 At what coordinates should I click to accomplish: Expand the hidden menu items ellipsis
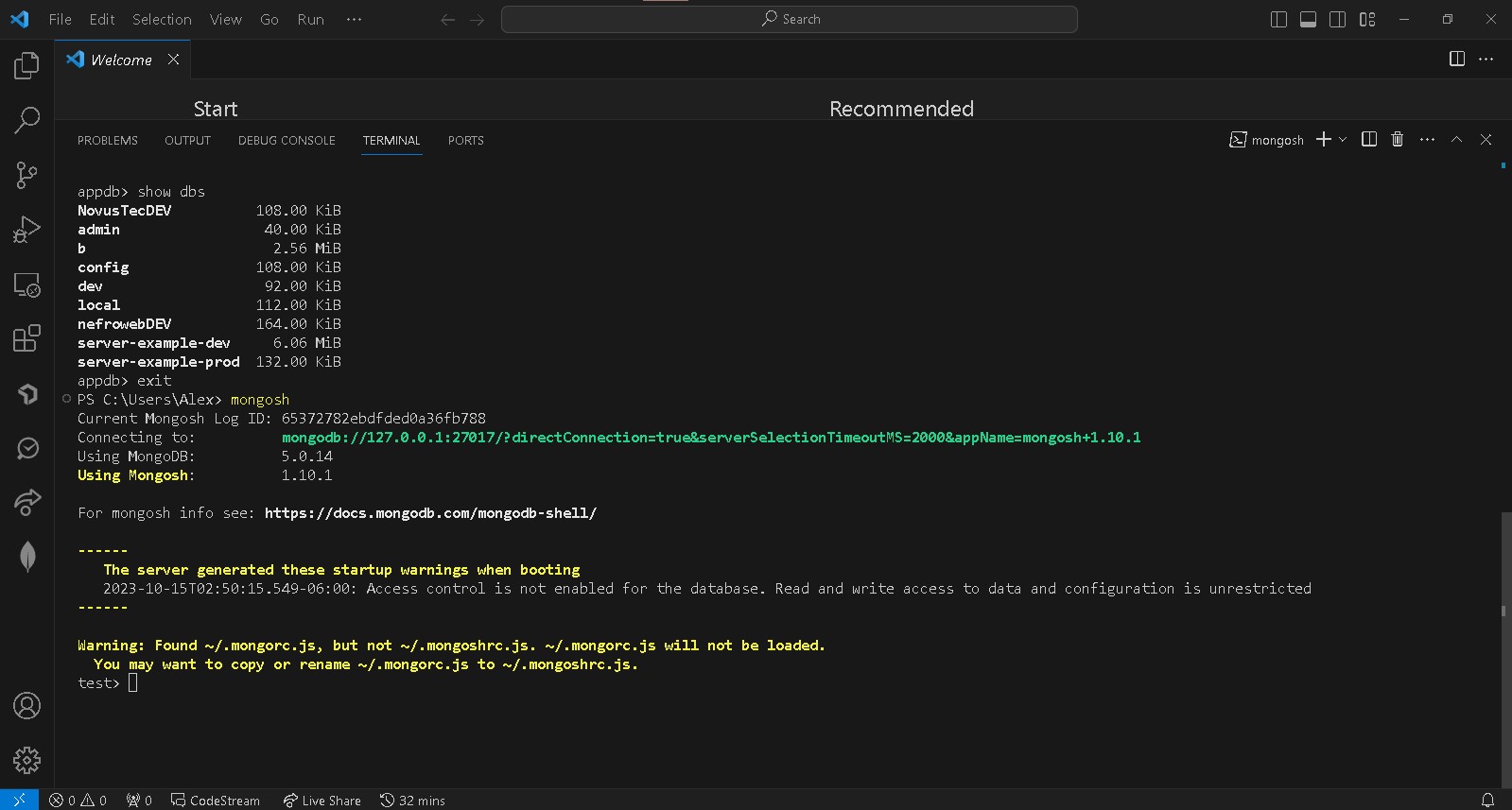354,20
